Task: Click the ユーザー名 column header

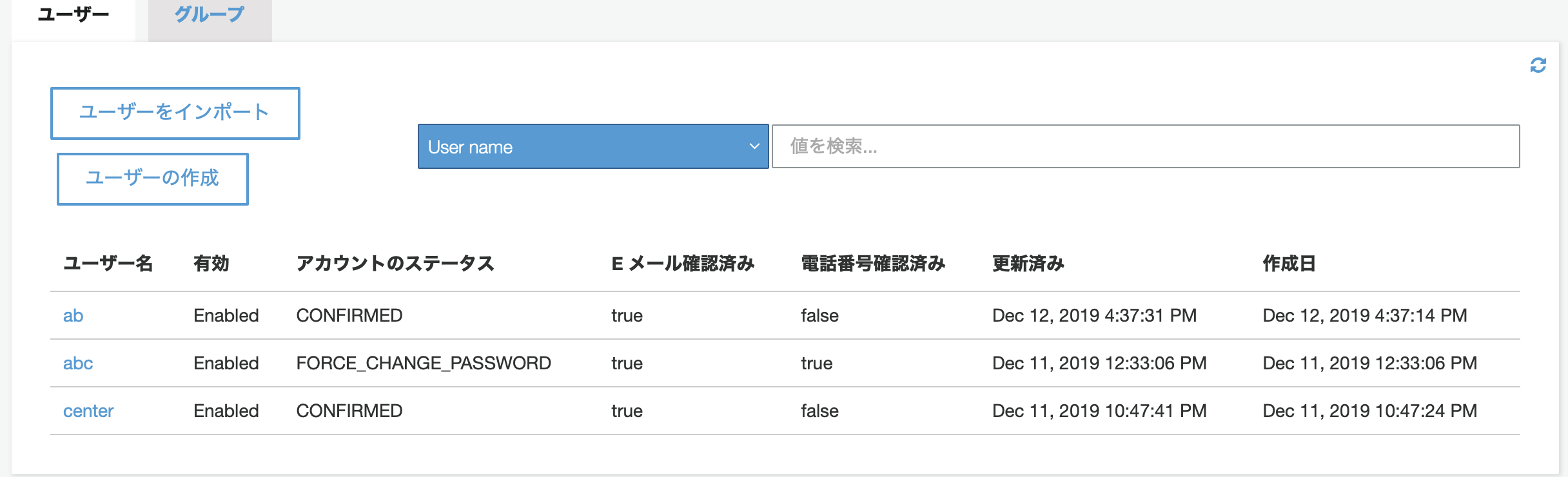Action: pyautogui.click(x=108, y=263)
